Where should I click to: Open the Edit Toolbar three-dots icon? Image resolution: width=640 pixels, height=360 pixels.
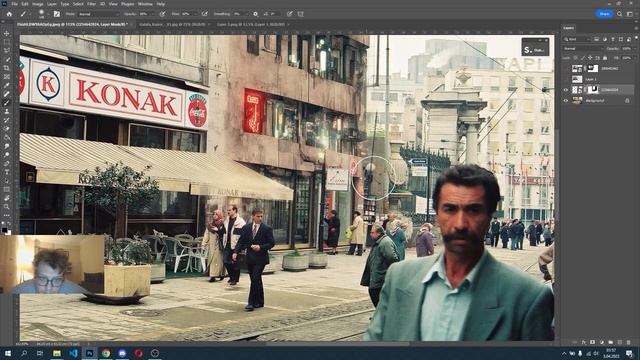pyautogui.click(x=7, y=215)
